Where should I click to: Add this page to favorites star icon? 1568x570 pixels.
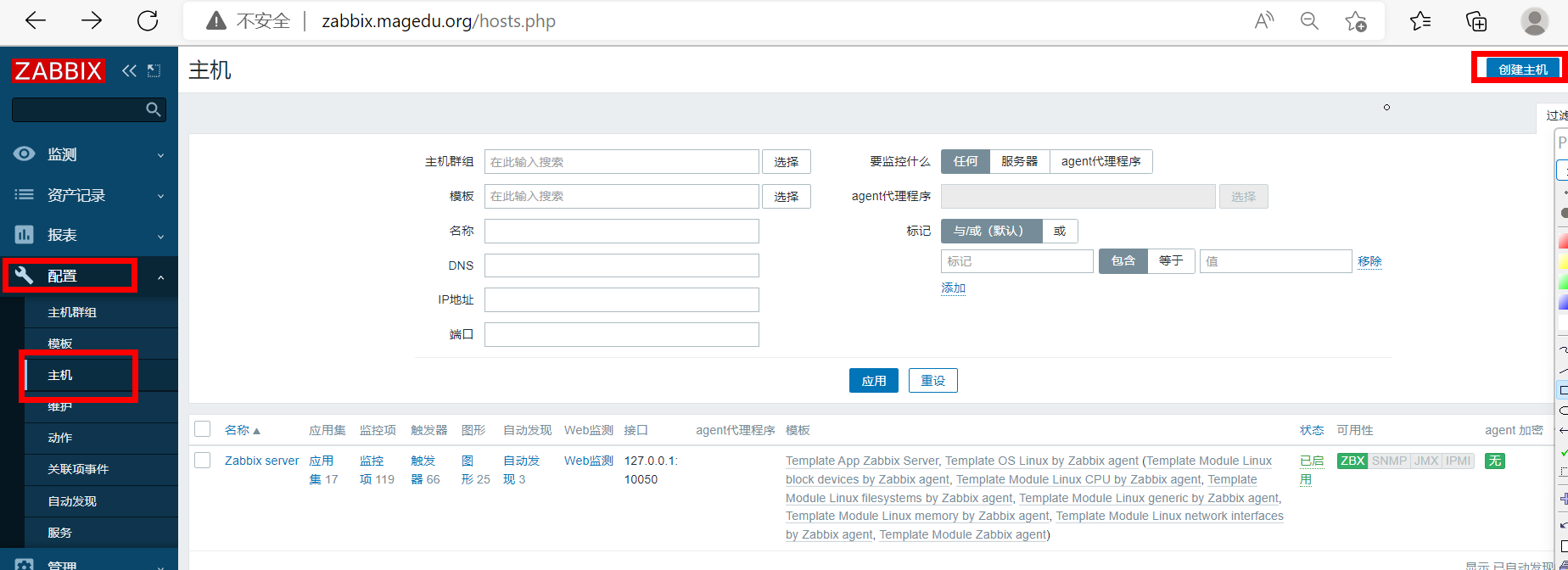1356,21
